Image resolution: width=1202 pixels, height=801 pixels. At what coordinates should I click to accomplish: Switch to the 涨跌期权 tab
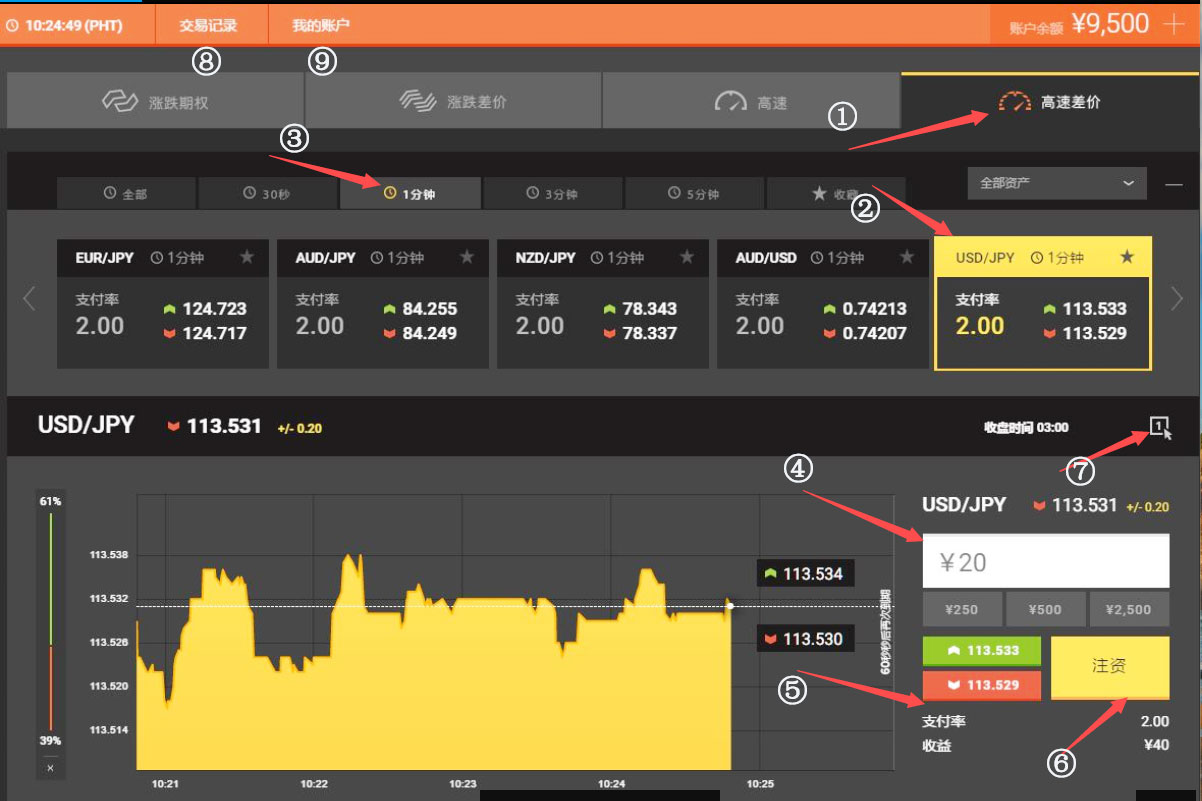click(155, 102)
